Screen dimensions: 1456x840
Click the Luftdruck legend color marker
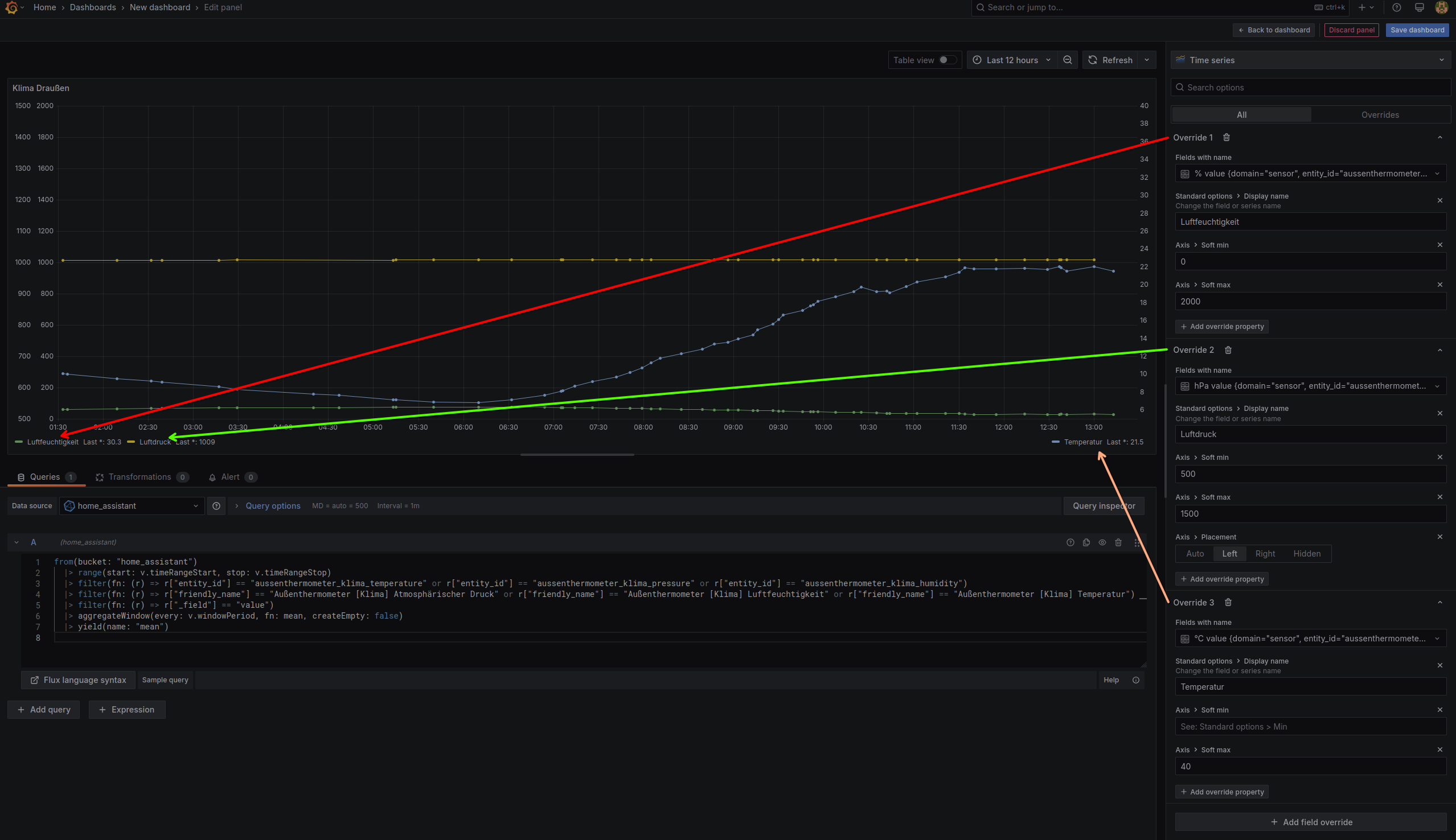132,442
